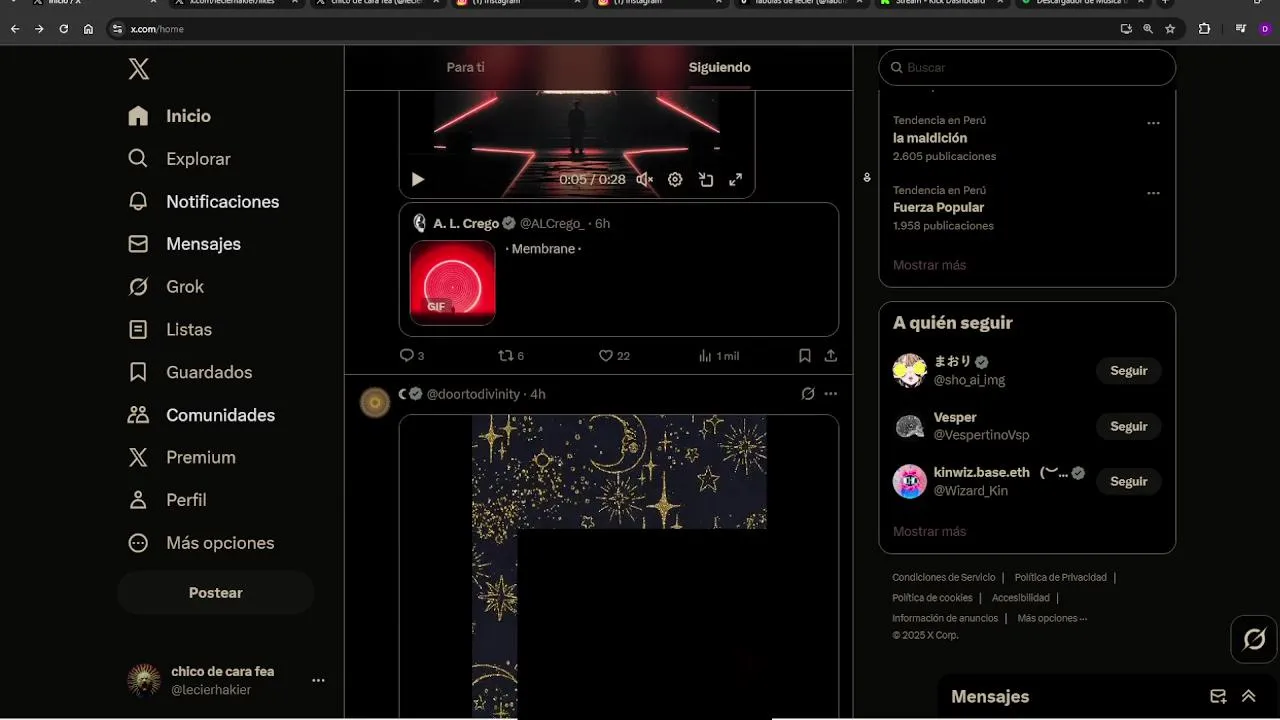Open Vesper's profile avatar
Image resolution: width=1280 pixels, height=720 pixels.
[910, 427]
